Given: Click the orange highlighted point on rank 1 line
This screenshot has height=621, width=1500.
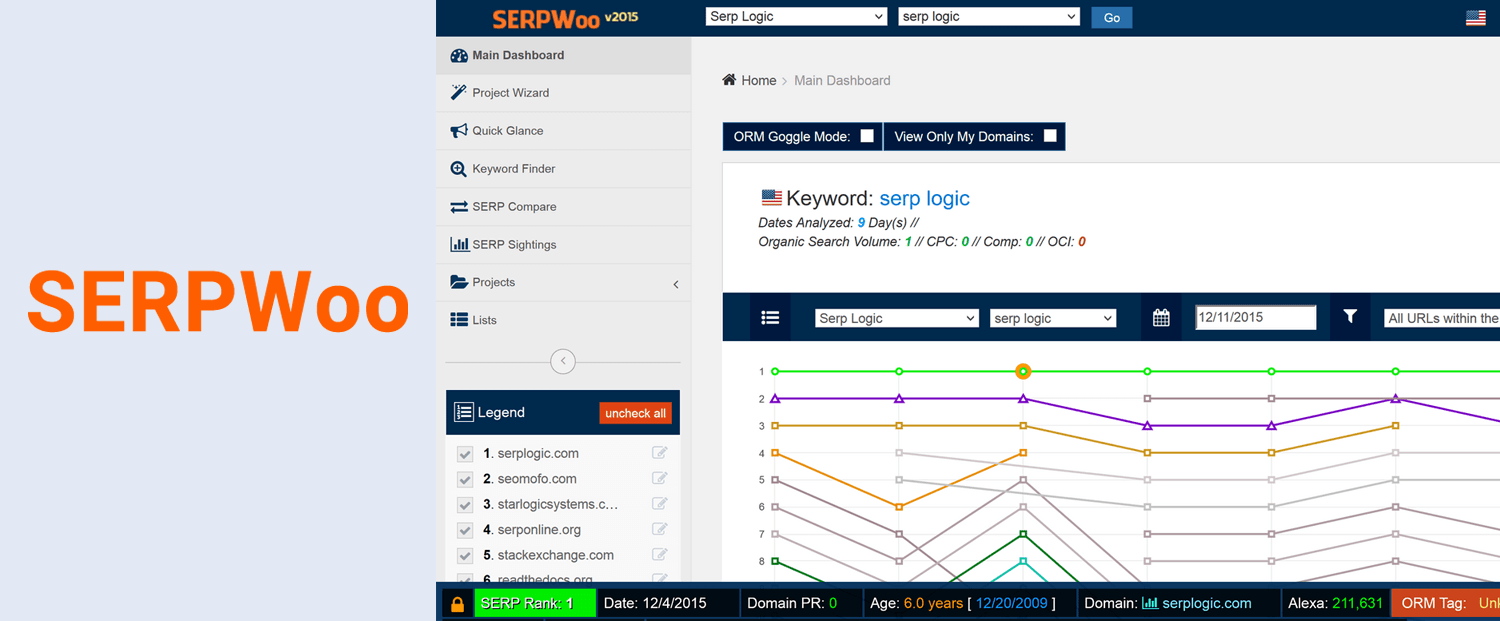Looking at the screenshot, I should (x=1023, y=371).
